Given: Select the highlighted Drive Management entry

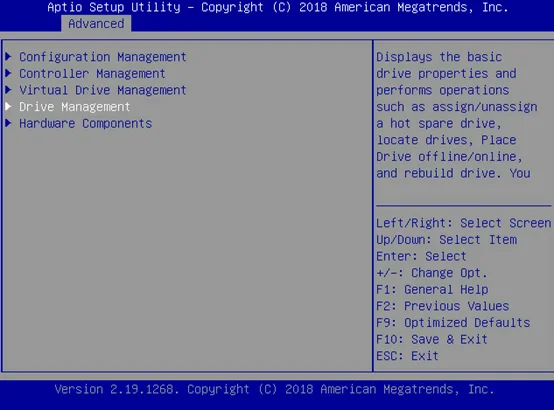Looking at the screenshot, I should 75,107.
